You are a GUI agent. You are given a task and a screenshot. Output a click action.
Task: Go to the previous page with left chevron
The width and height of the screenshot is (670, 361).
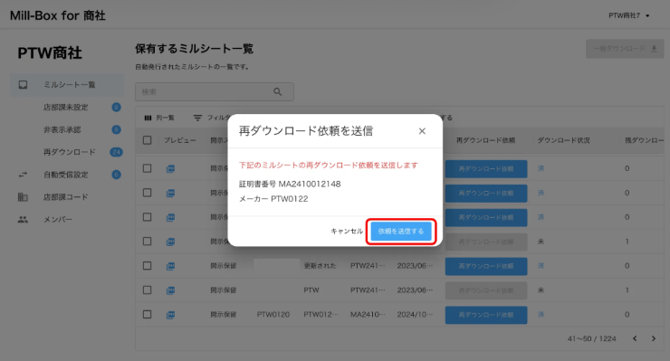[635, 338]
